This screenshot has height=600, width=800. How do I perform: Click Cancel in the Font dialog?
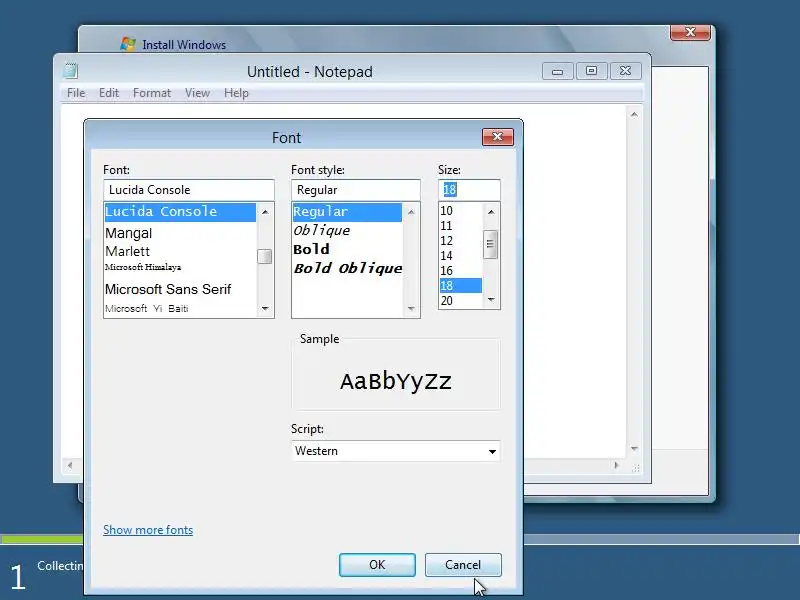point(463,565)
